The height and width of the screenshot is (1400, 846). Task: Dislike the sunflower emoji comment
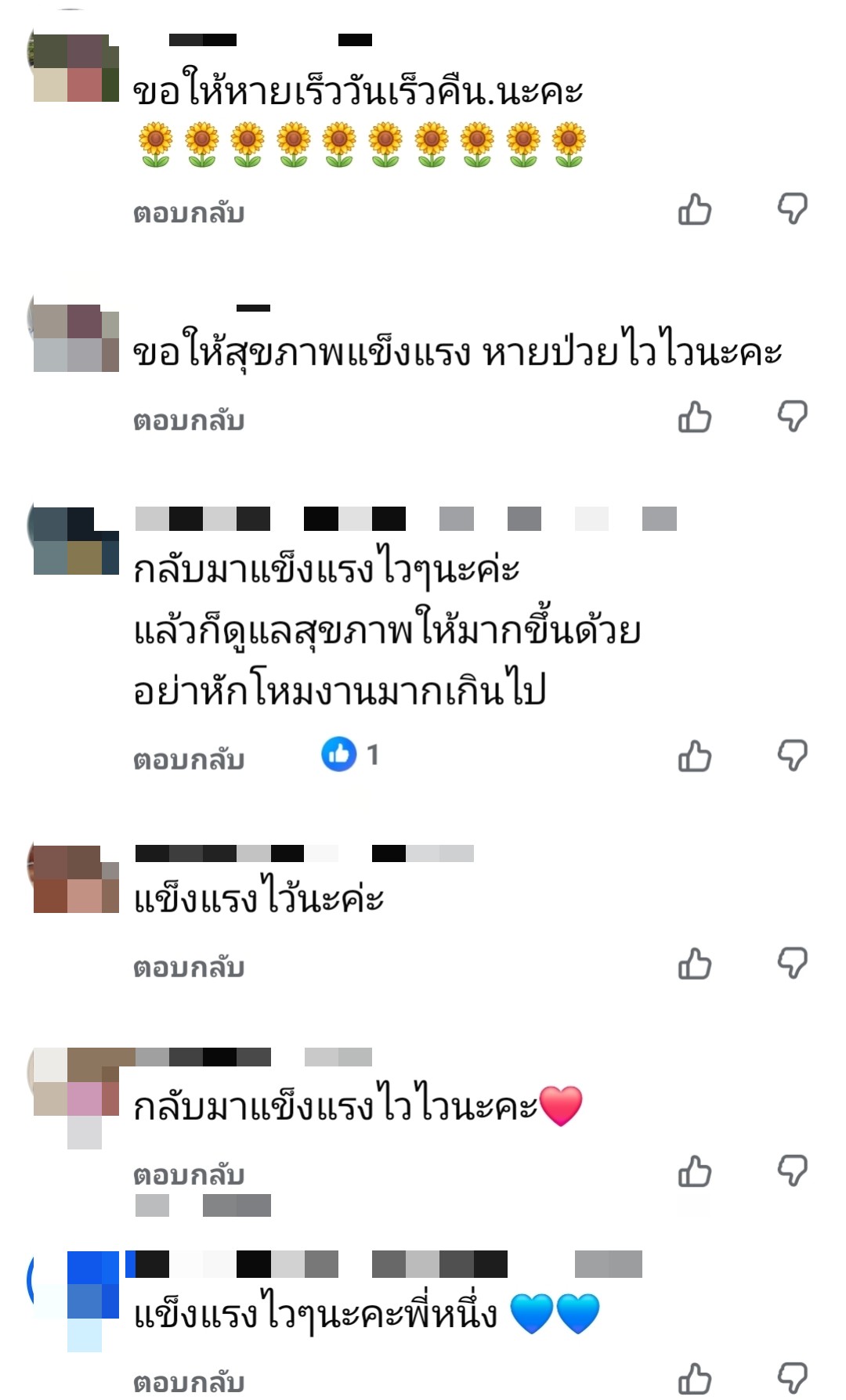792,210
